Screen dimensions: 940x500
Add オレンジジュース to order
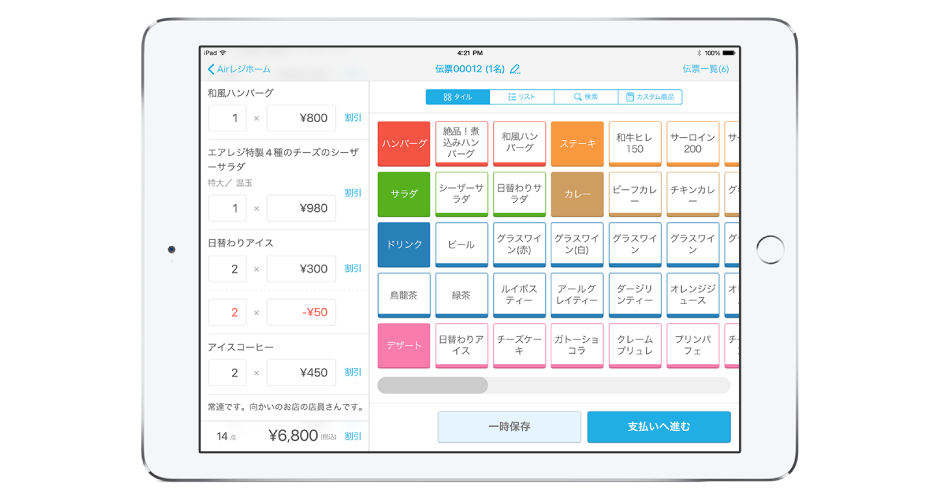point(692,295)
